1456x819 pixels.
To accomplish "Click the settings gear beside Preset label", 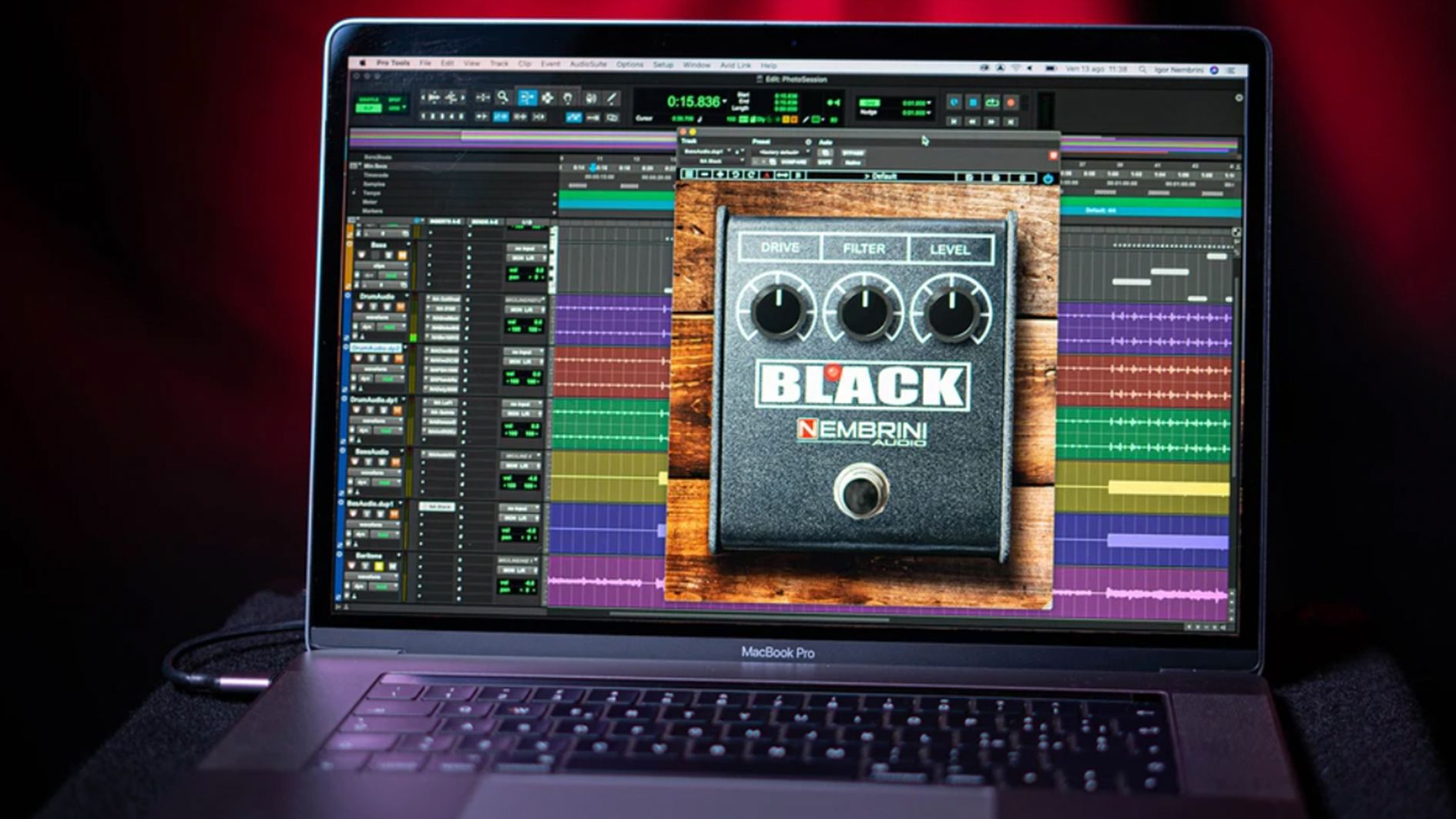I will tap(808, 142).
